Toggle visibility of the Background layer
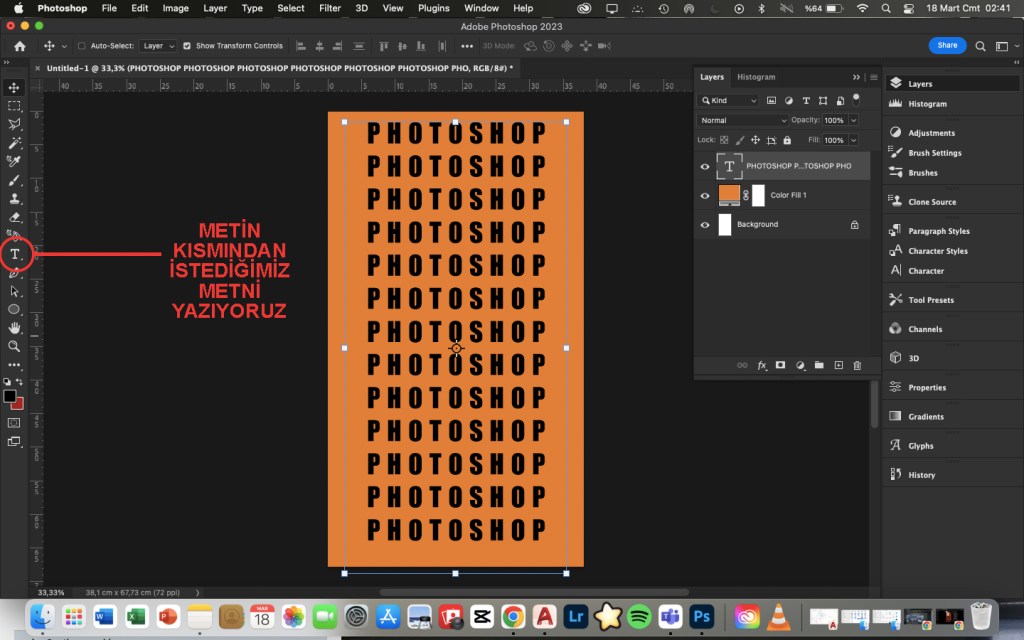The image size is (1024, 640). (x=705, y=225)
